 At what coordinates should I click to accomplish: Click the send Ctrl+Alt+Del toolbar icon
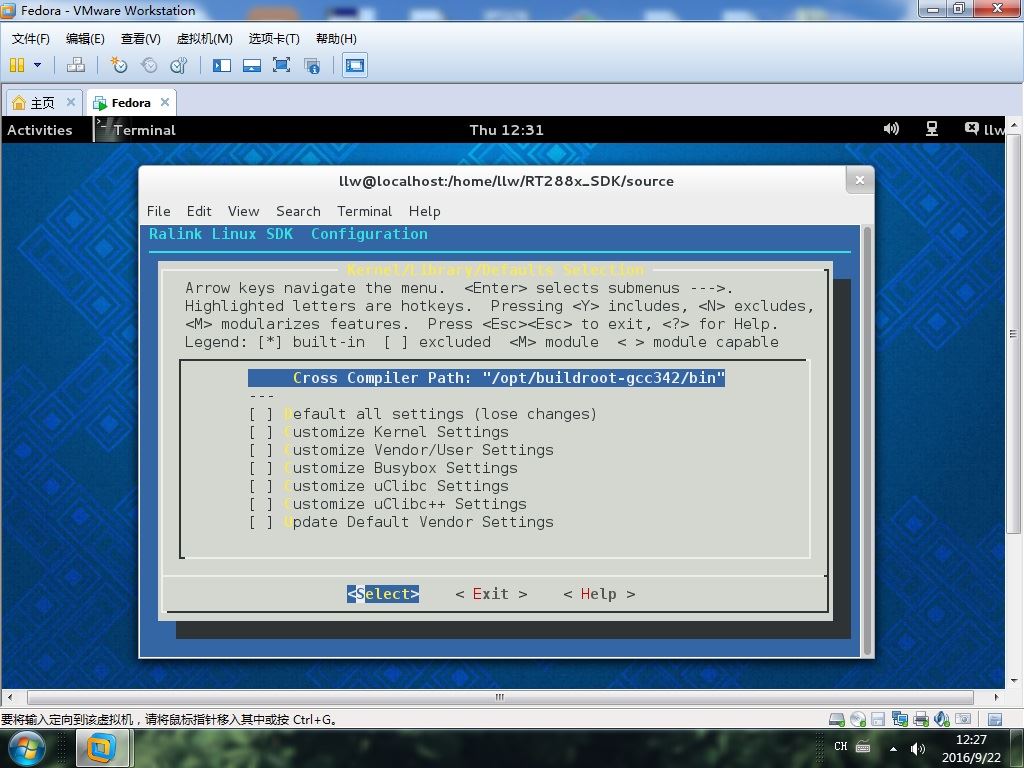click(x=76, y=65)
